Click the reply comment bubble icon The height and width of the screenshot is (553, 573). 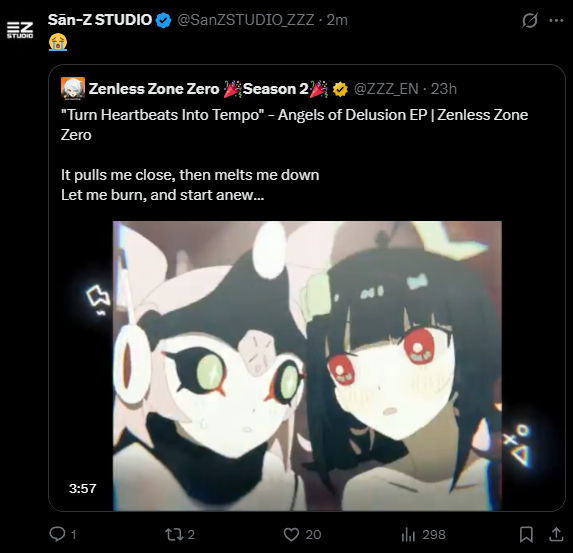click(57, 534)
